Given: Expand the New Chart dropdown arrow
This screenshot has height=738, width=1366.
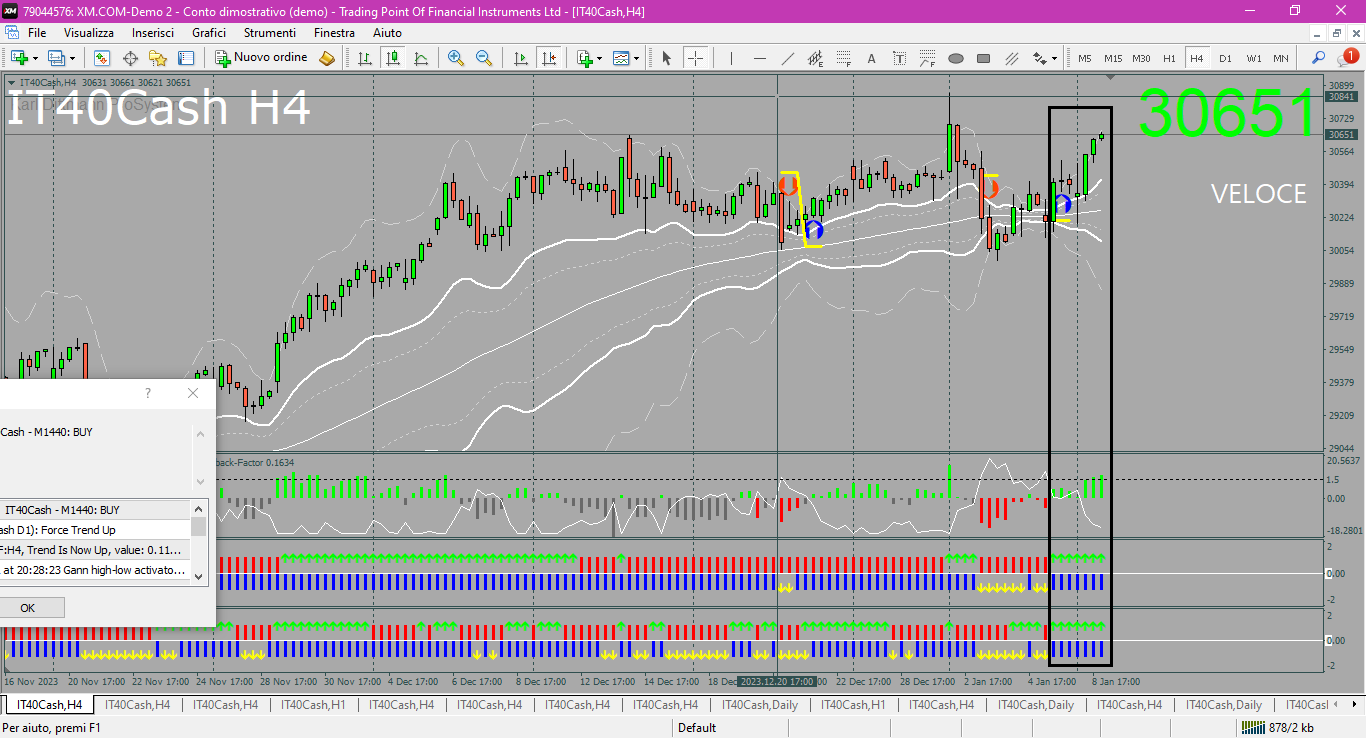Looking at the screenshot, I should pos(35,58).
